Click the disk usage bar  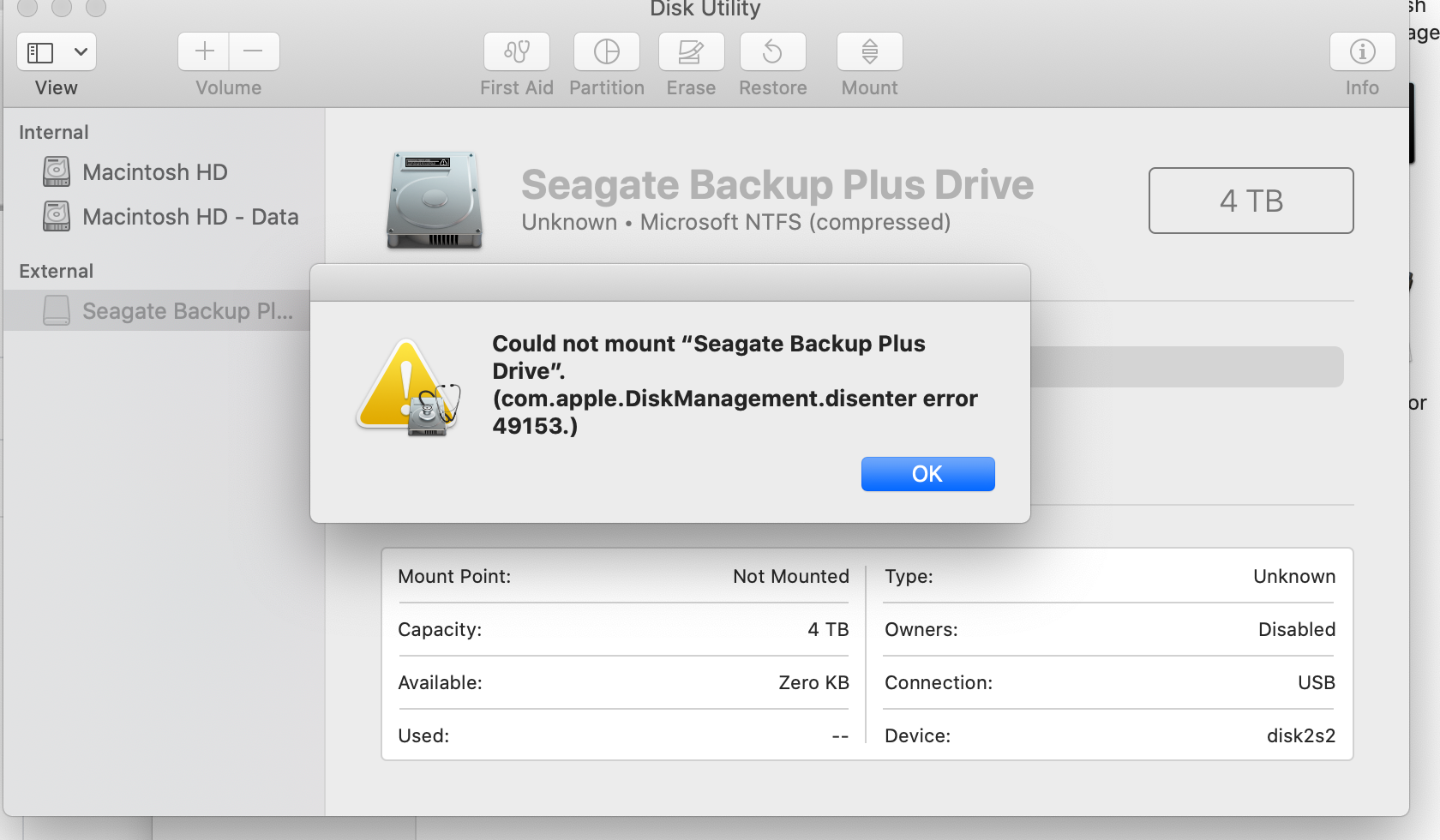[1187, 367]
